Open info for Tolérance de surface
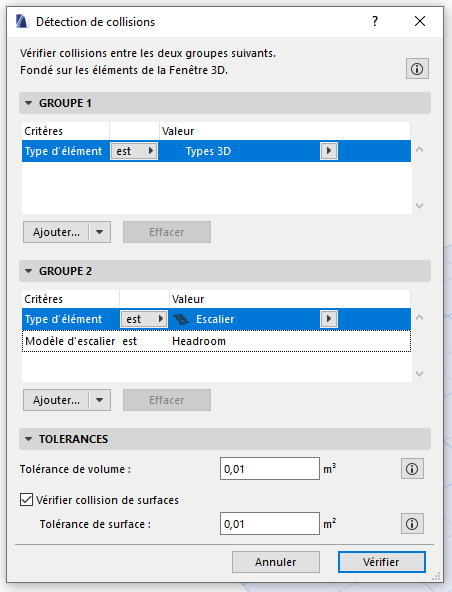Image resolution: width=452 pixels, height=592 pixels. (412, 524)
